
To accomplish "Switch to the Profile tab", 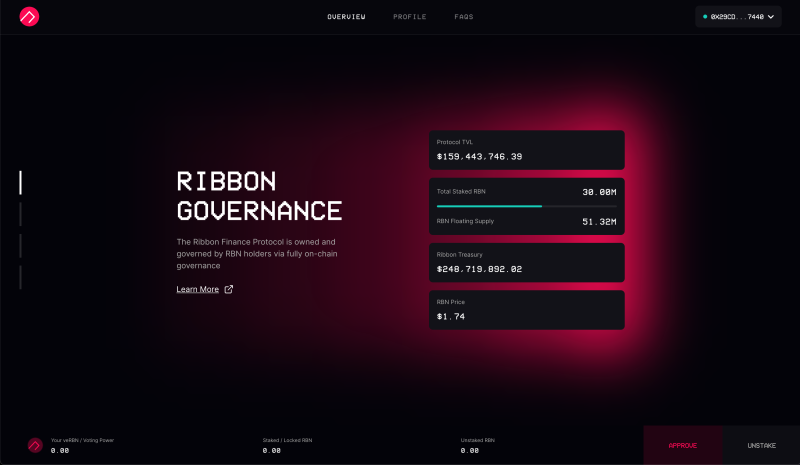I will click(x=410, y=17).
